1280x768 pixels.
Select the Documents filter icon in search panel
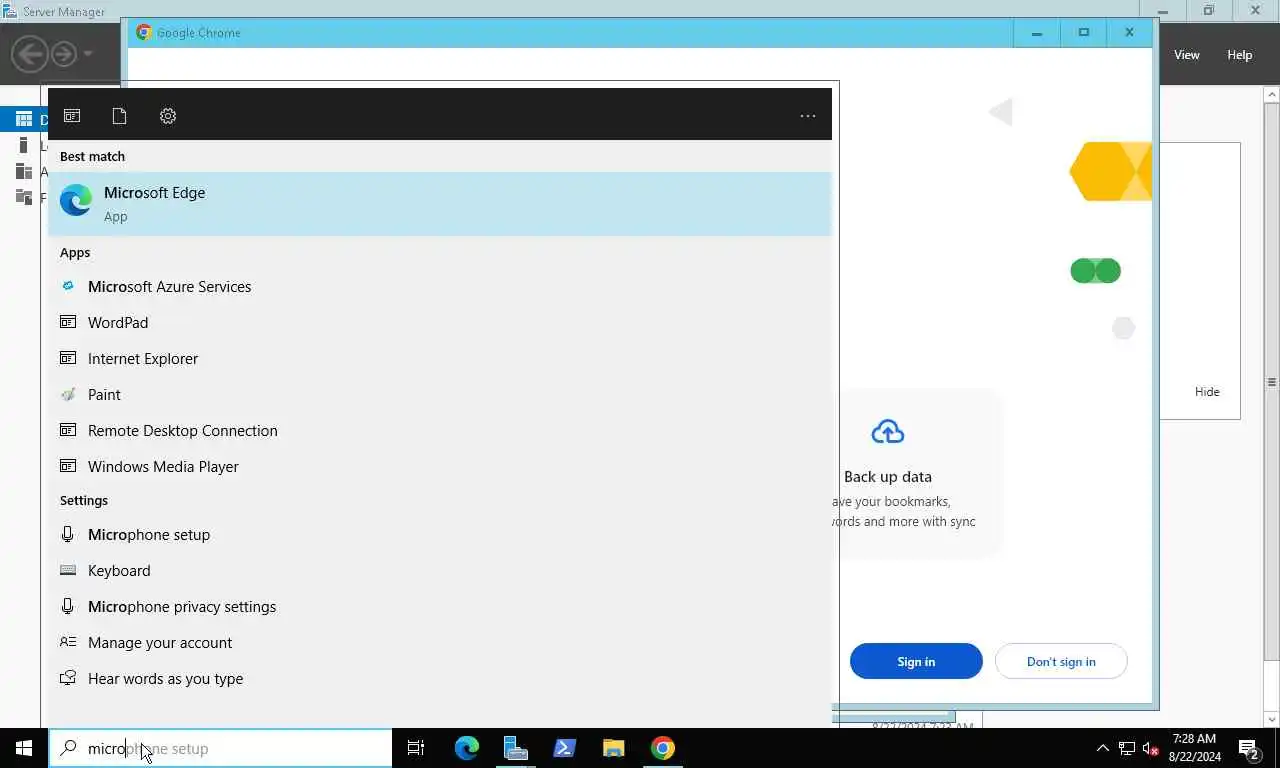click(119, 116)
